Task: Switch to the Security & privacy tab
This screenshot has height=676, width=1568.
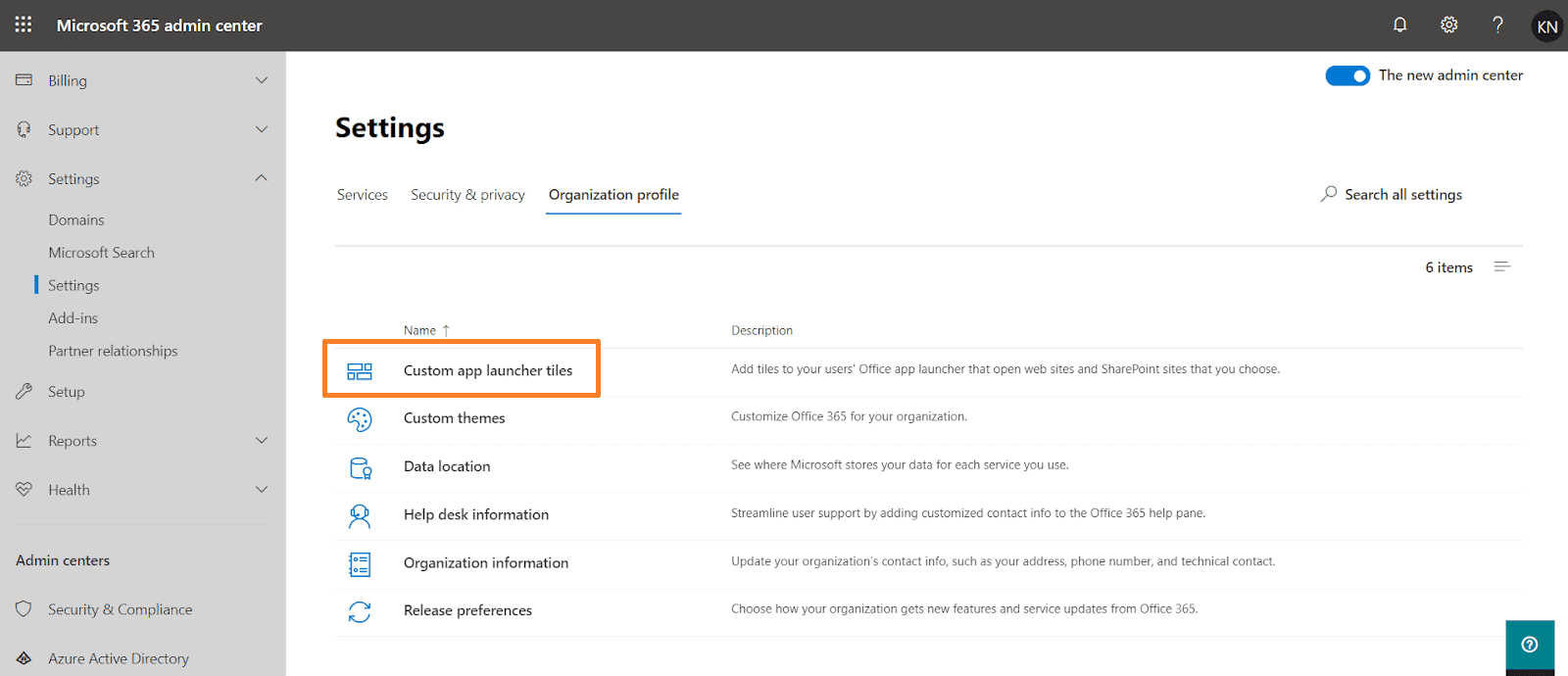Action: (467, 195)
